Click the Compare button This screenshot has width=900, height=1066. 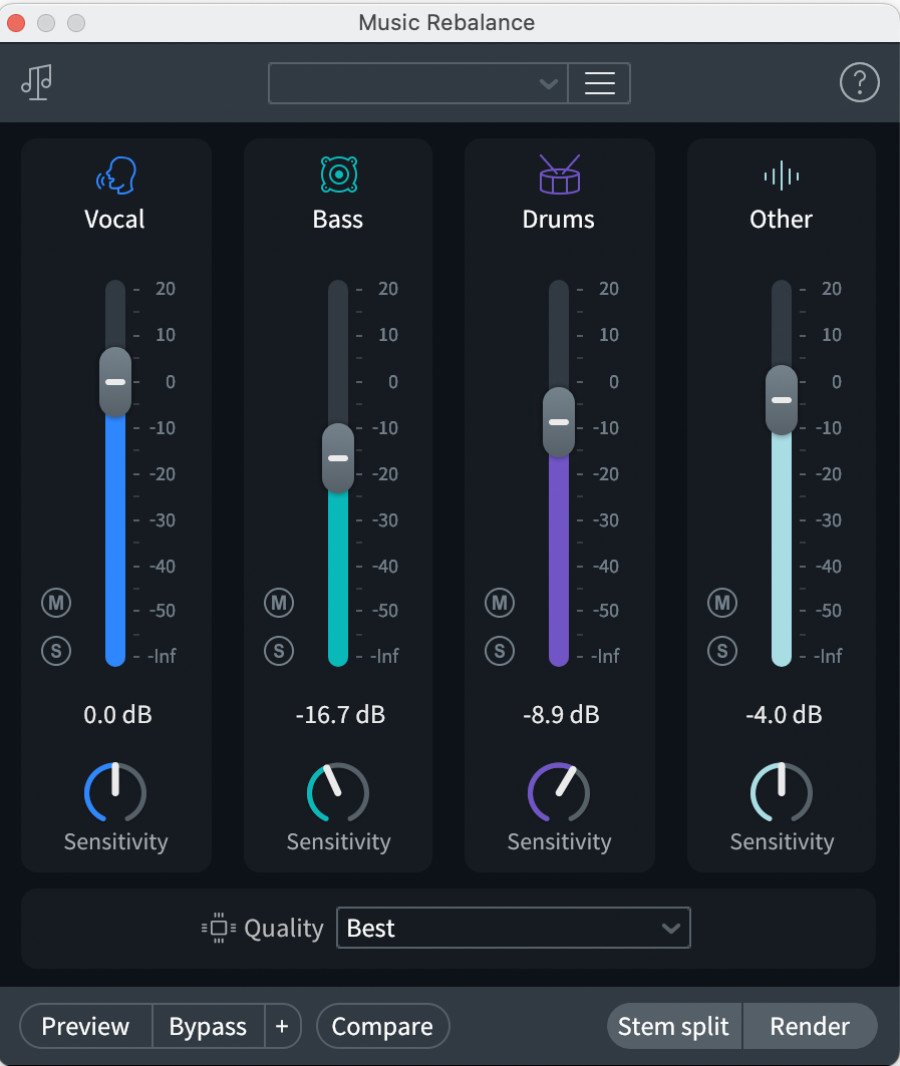coord(383,1026)
